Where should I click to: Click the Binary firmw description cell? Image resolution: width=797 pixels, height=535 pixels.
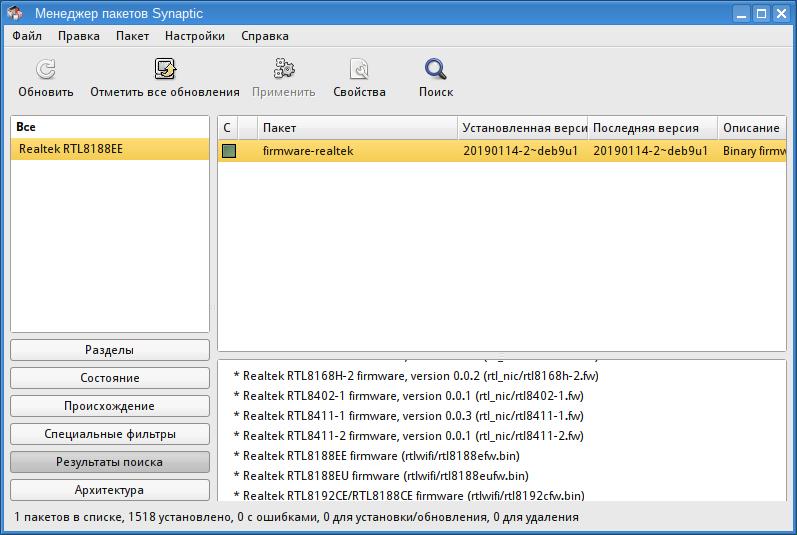(x=754, y=151)
